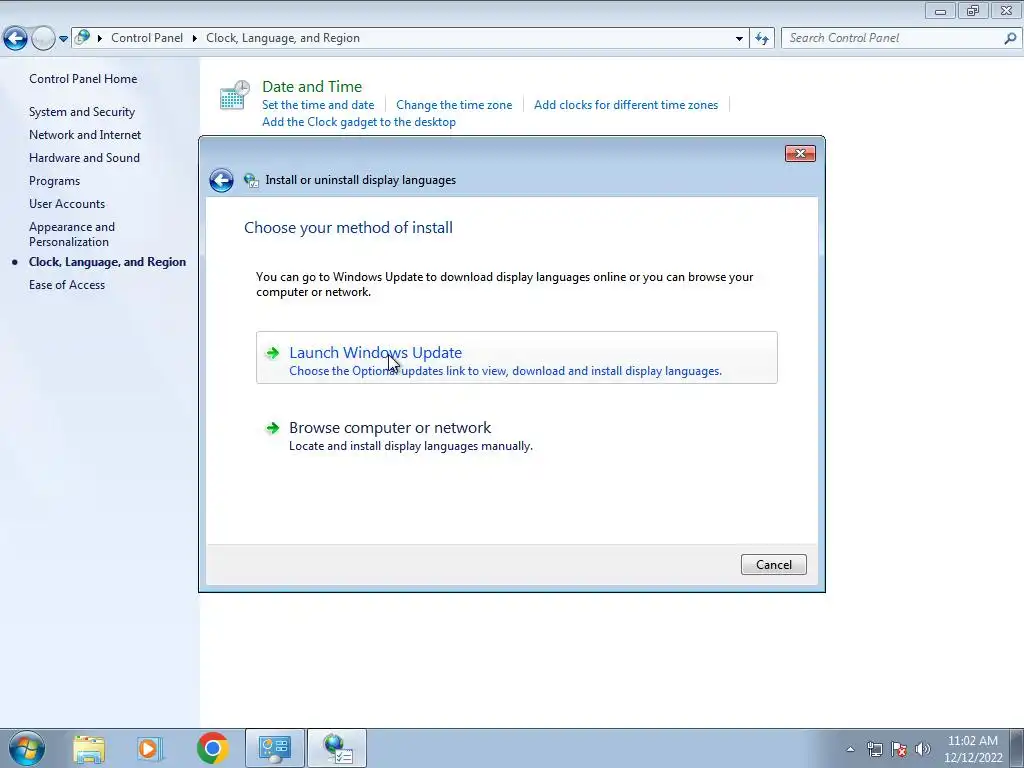Switch to display languages taskbar button

[x=337, y=748]
